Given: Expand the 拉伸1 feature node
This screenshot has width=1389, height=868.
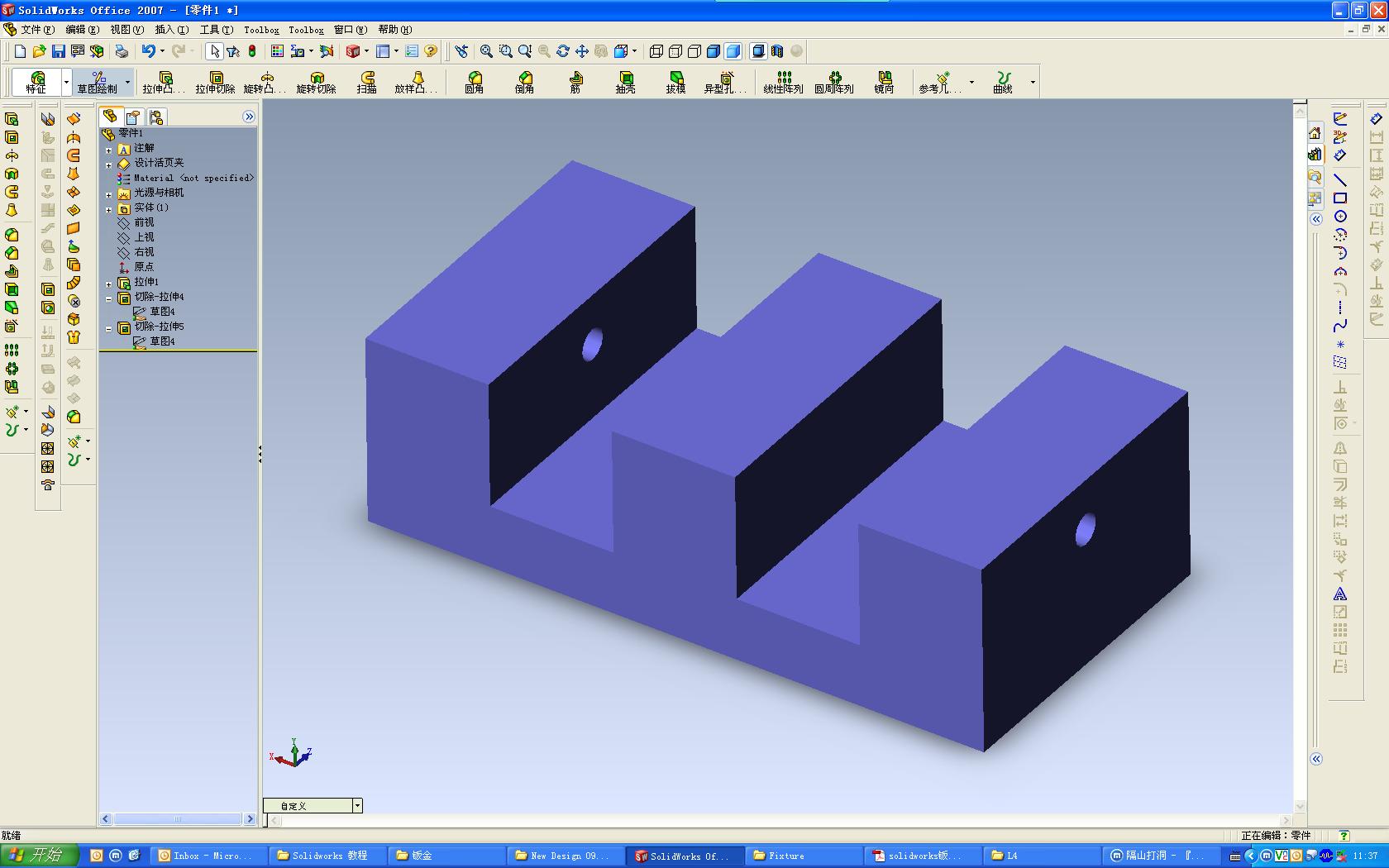Looking at the screenshot, I should 108,284.
